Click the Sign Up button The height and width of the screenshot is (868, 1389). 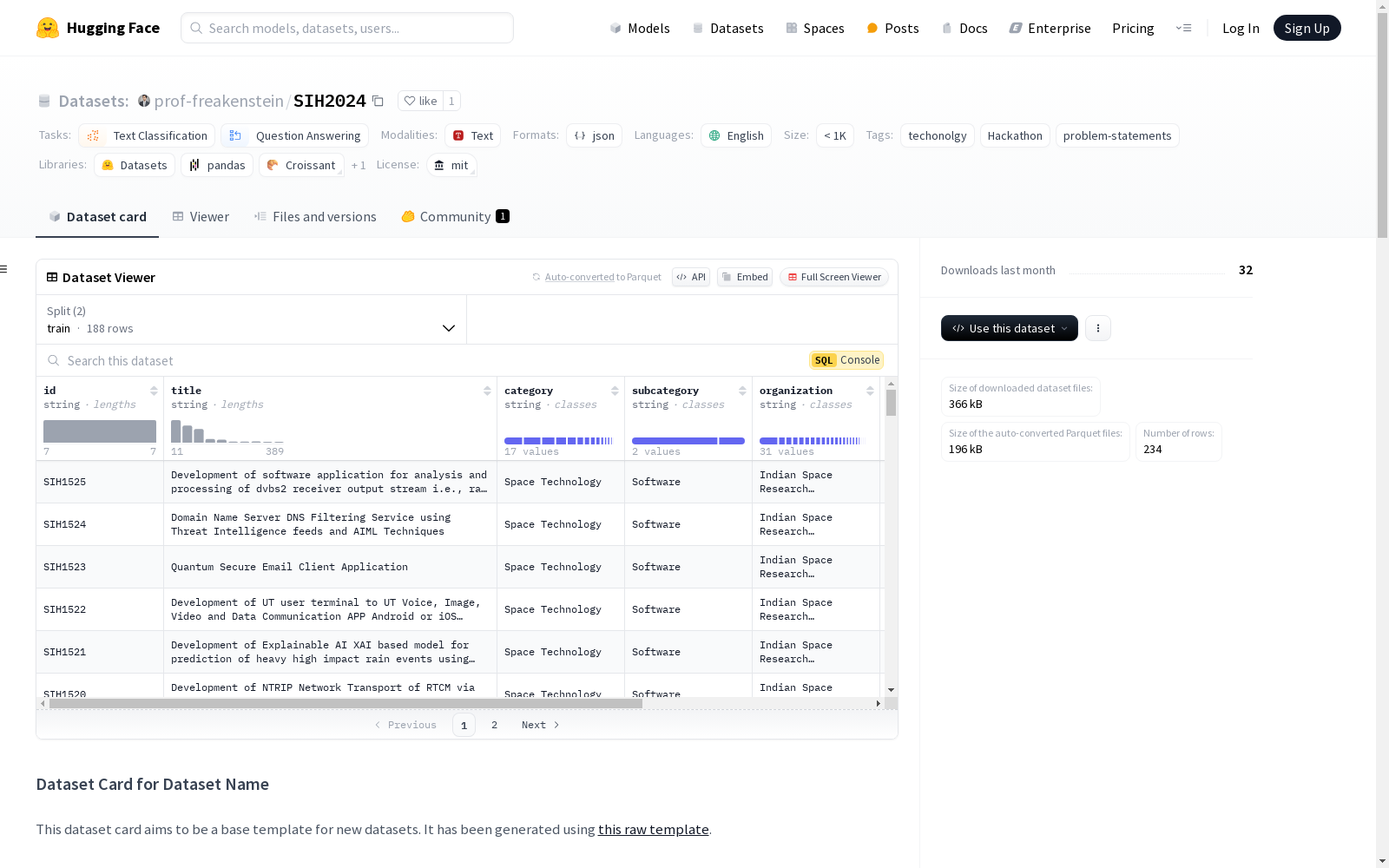click(1307, 28)
